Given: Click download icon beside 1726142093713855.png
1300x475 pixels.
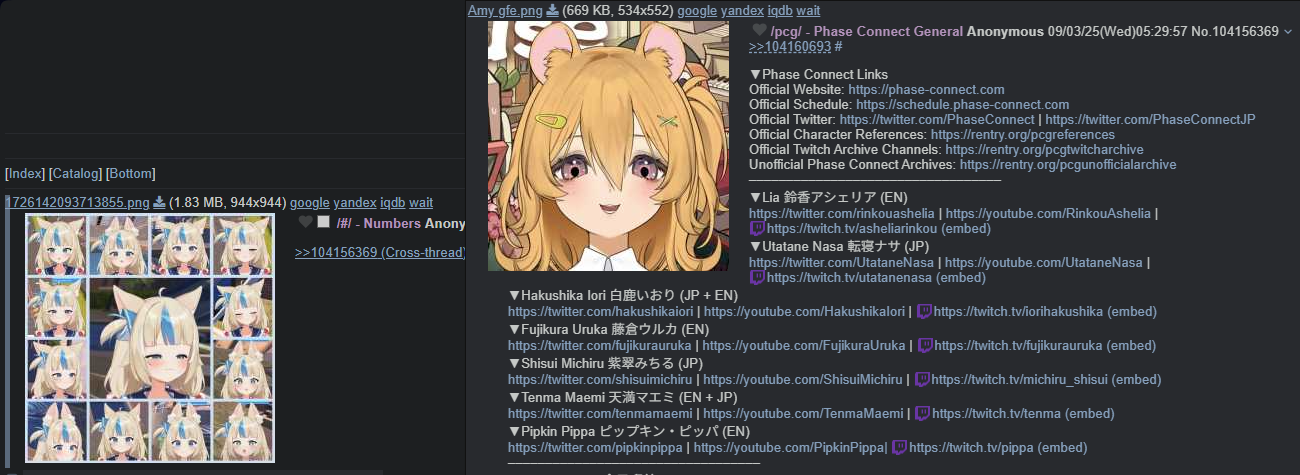Looking at the screenshot, I should (159, 202).
